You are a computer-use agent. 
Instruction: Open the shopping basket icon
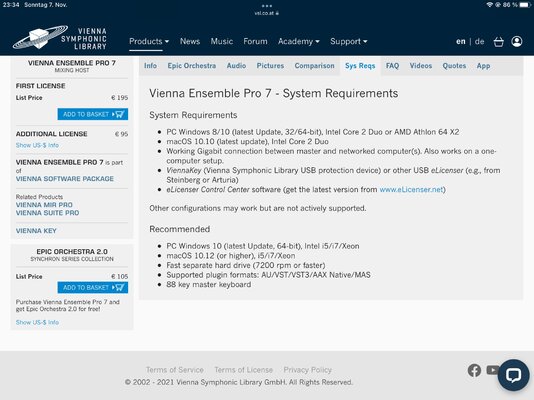(x=499, y=42)
